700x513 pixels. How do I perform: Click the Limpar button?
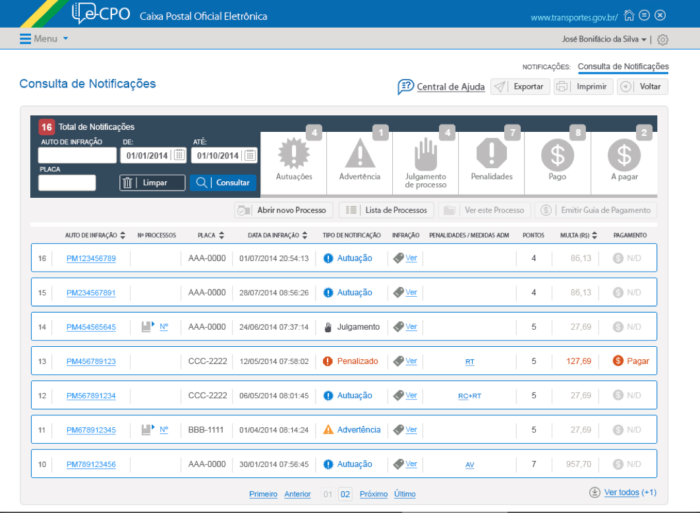tap(151, 183)
